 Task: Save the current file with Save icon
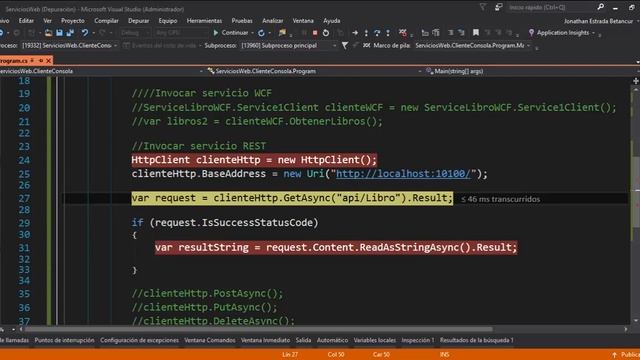coord(60,33)
